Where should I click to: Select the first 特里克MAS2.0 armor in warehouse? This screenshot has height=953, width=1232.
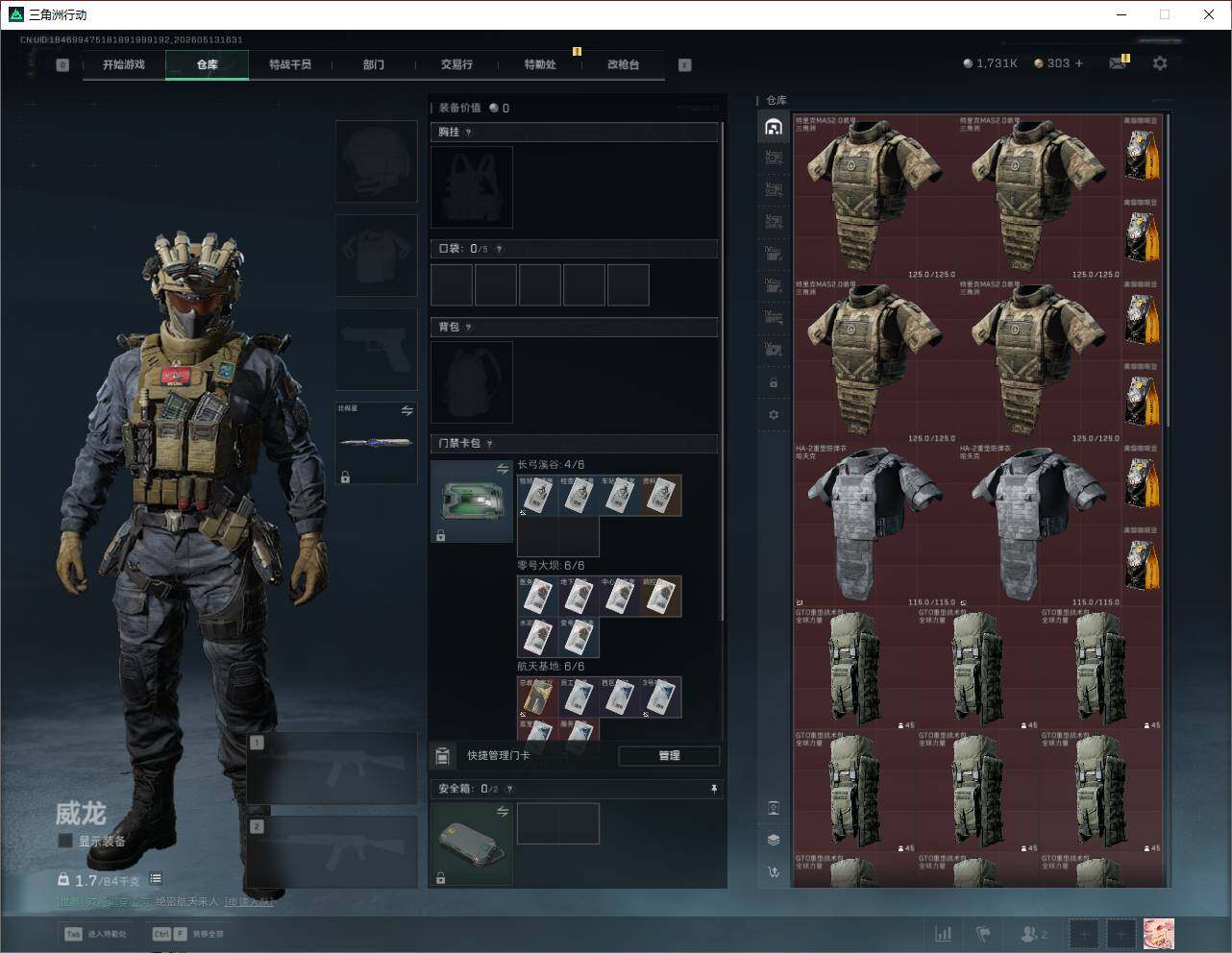pyautogui.click(x=875, y=198)
